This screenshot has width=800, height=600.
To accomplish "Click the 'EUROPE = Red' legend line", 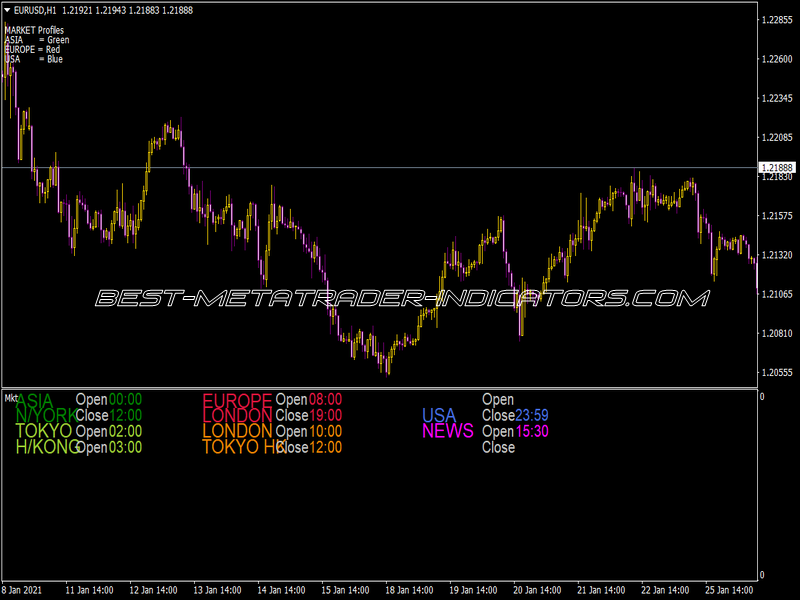I will 32,49.
